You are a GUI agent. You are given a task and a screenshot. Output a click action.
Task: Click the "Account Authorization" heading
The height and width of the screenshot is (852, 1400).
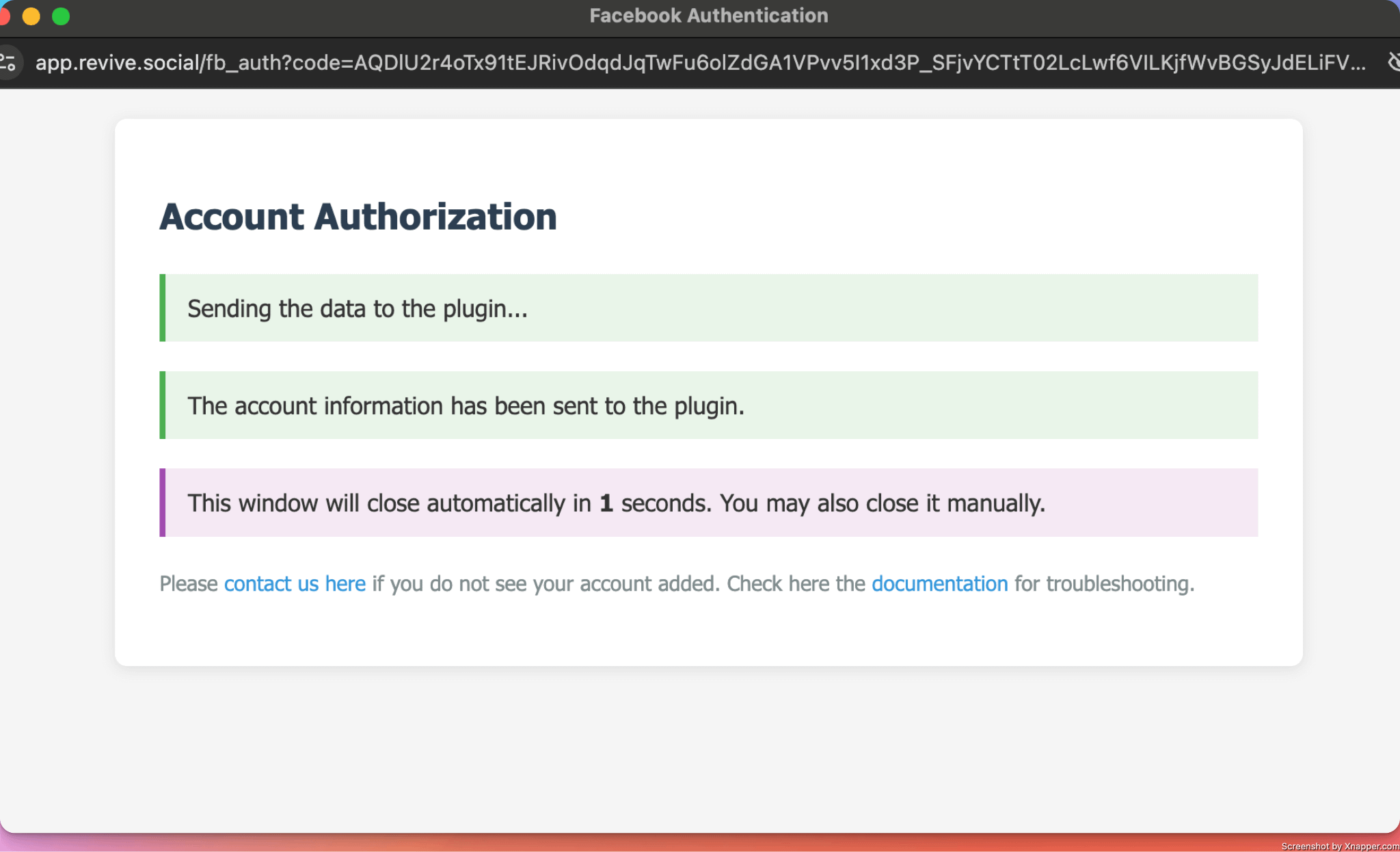[x=358, y=217]
